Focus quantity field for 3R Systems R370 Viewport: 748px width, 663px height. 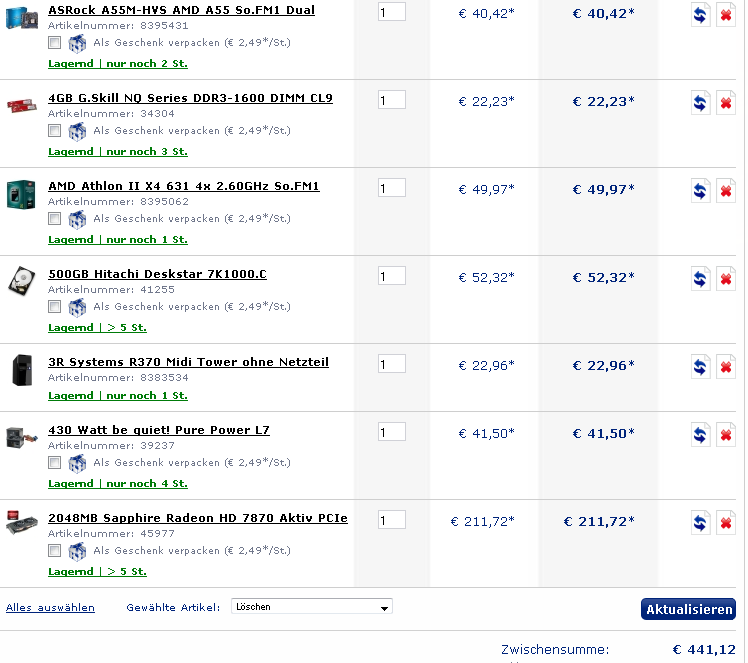tap(392, 364)
